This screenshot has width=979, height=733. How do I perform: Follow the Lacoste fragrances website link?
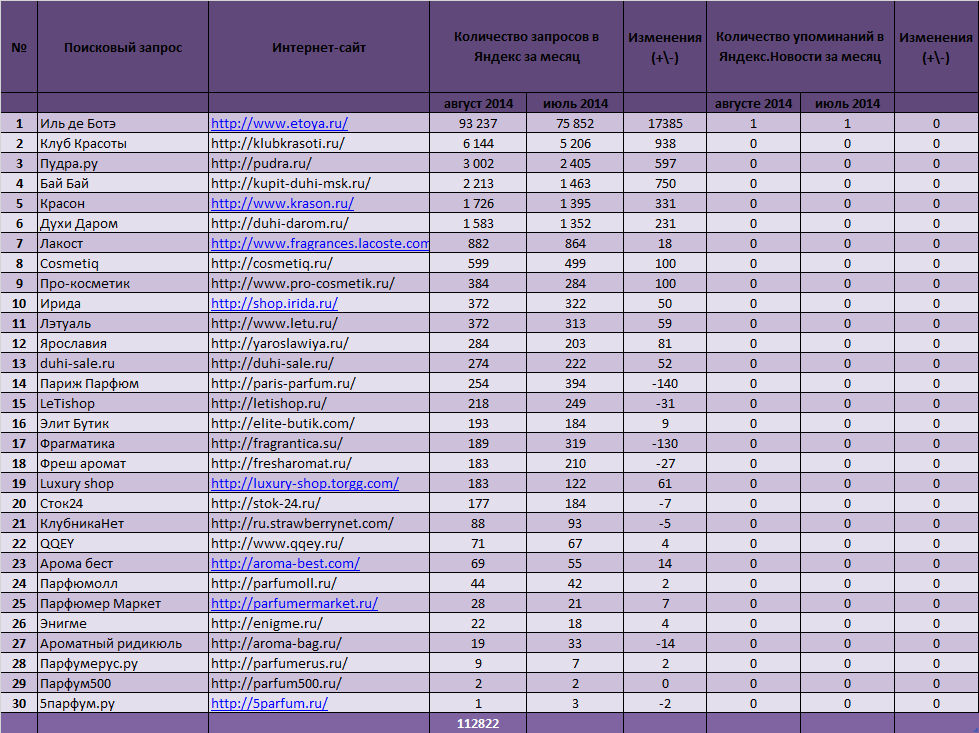[x=320, y=244]
